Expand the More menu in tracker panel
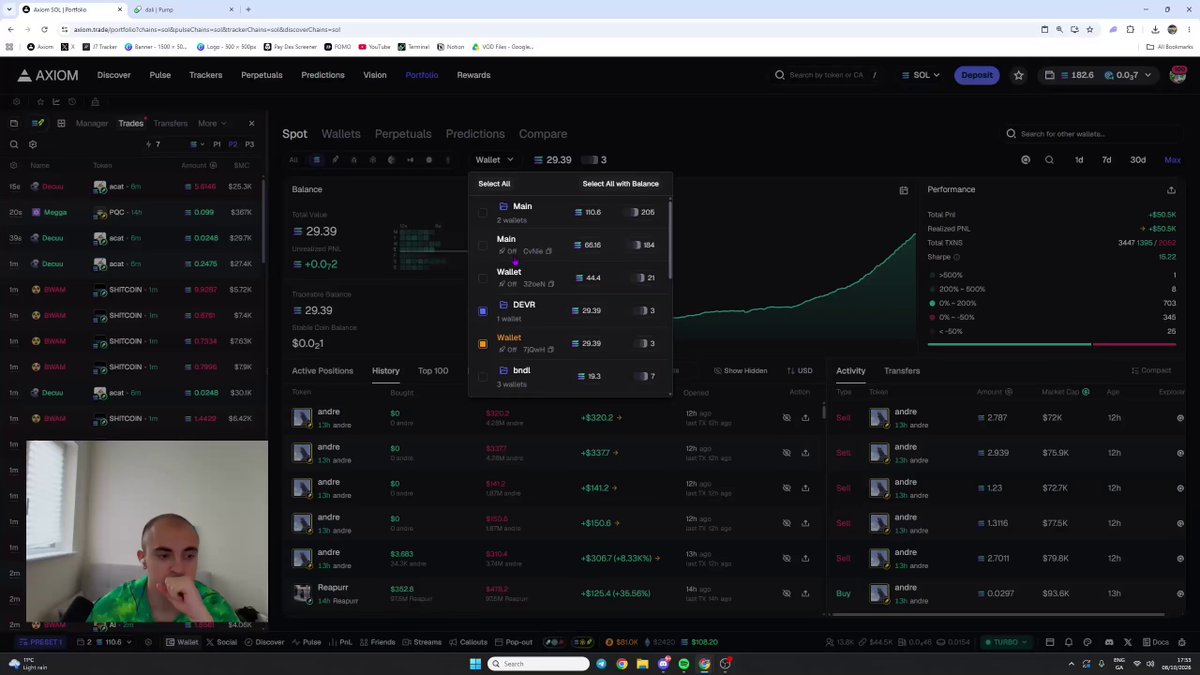Screen dimensions: 1200x675 pyautogui.click(x=212, y=123)
